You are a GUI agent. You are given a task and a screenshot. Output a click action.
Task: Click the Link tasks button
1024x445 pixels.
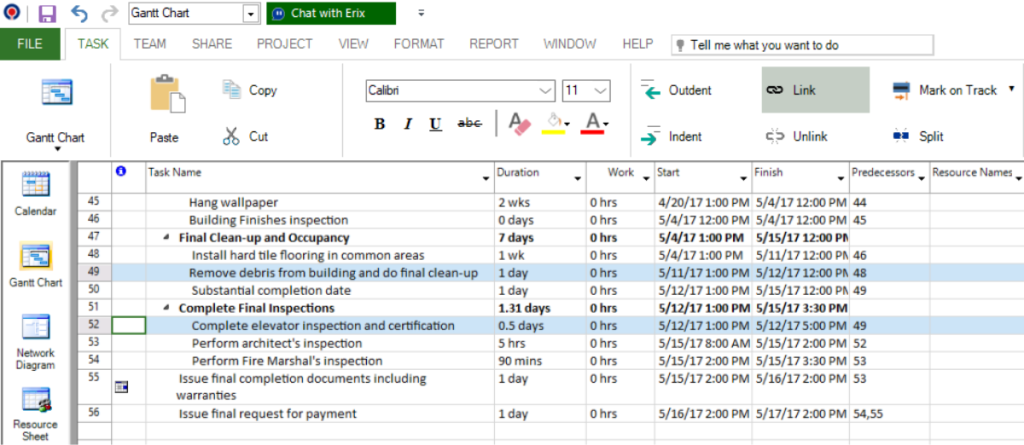[x=816, y=90]
